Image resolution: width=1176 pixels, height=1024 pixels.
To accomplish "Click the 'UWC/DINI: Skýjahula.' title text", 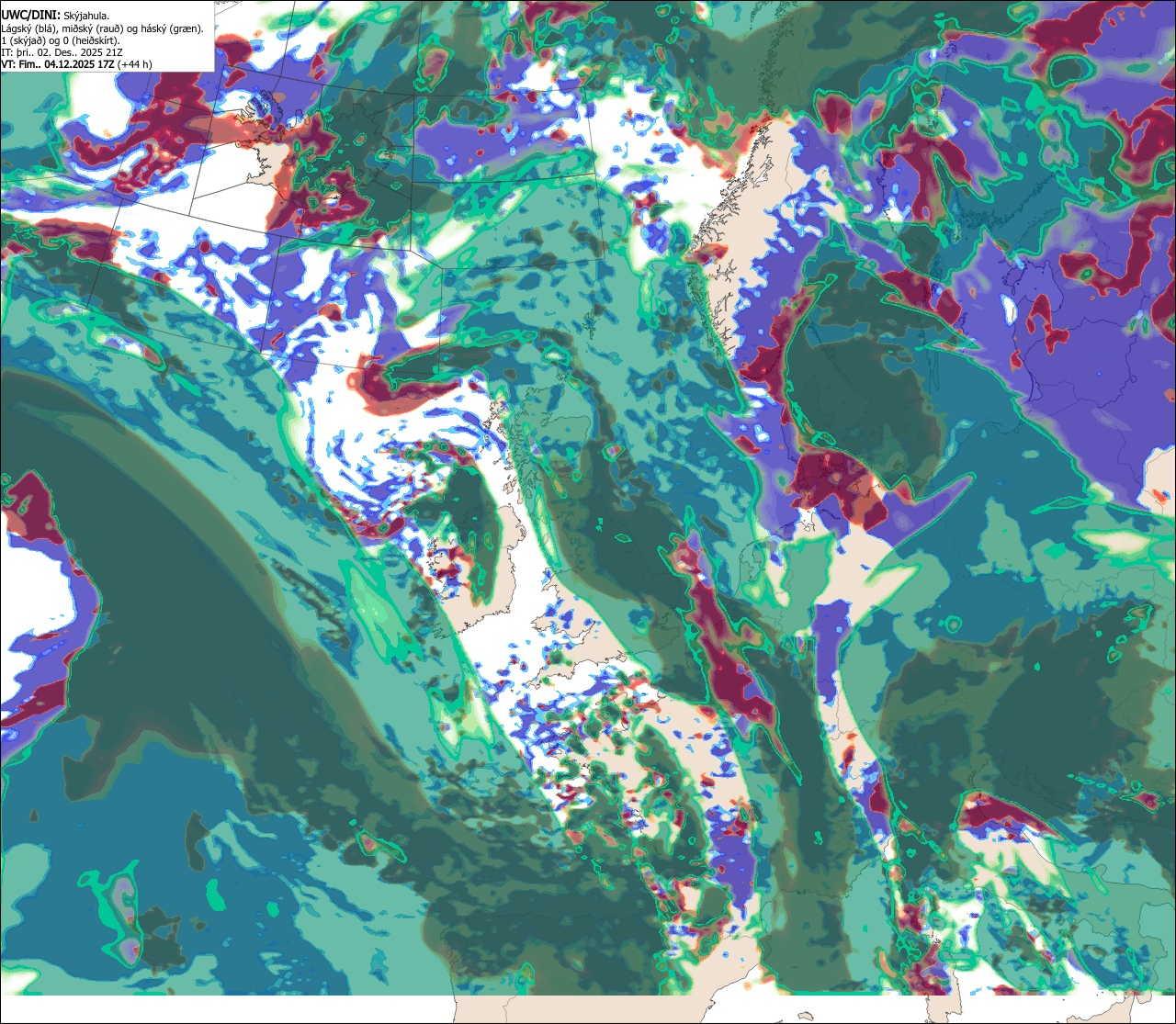I will click(55, 16).
